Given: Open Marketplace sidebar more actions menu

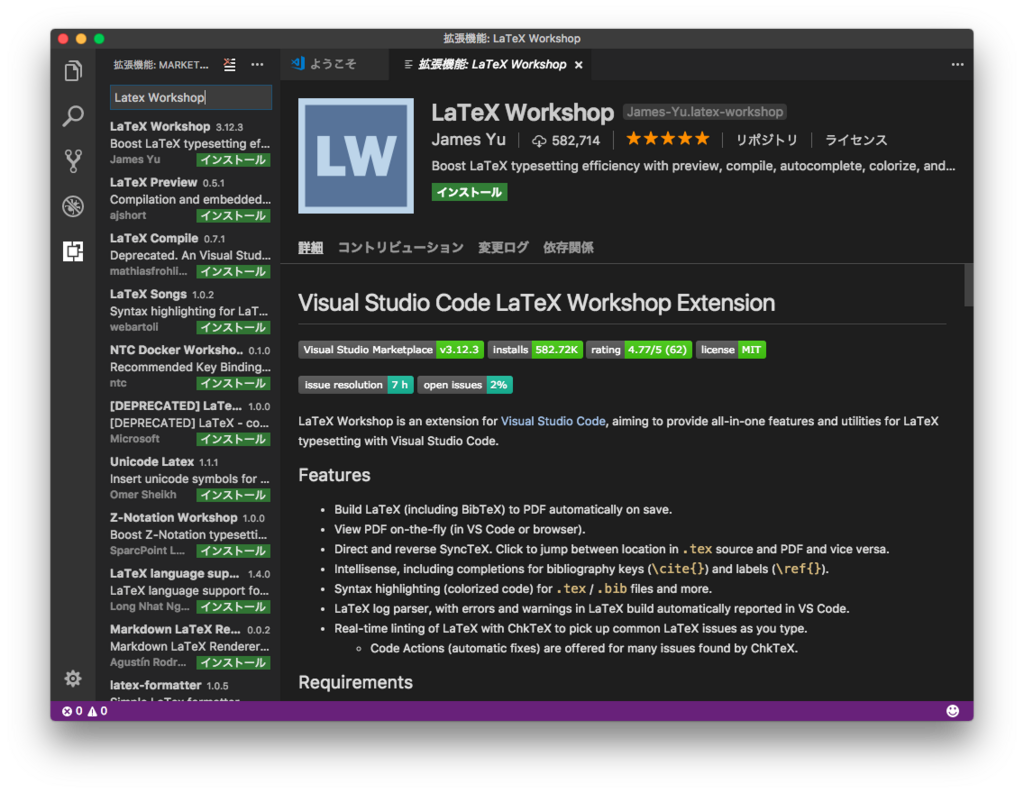Looking at the screenshot, I should [257, 65].
